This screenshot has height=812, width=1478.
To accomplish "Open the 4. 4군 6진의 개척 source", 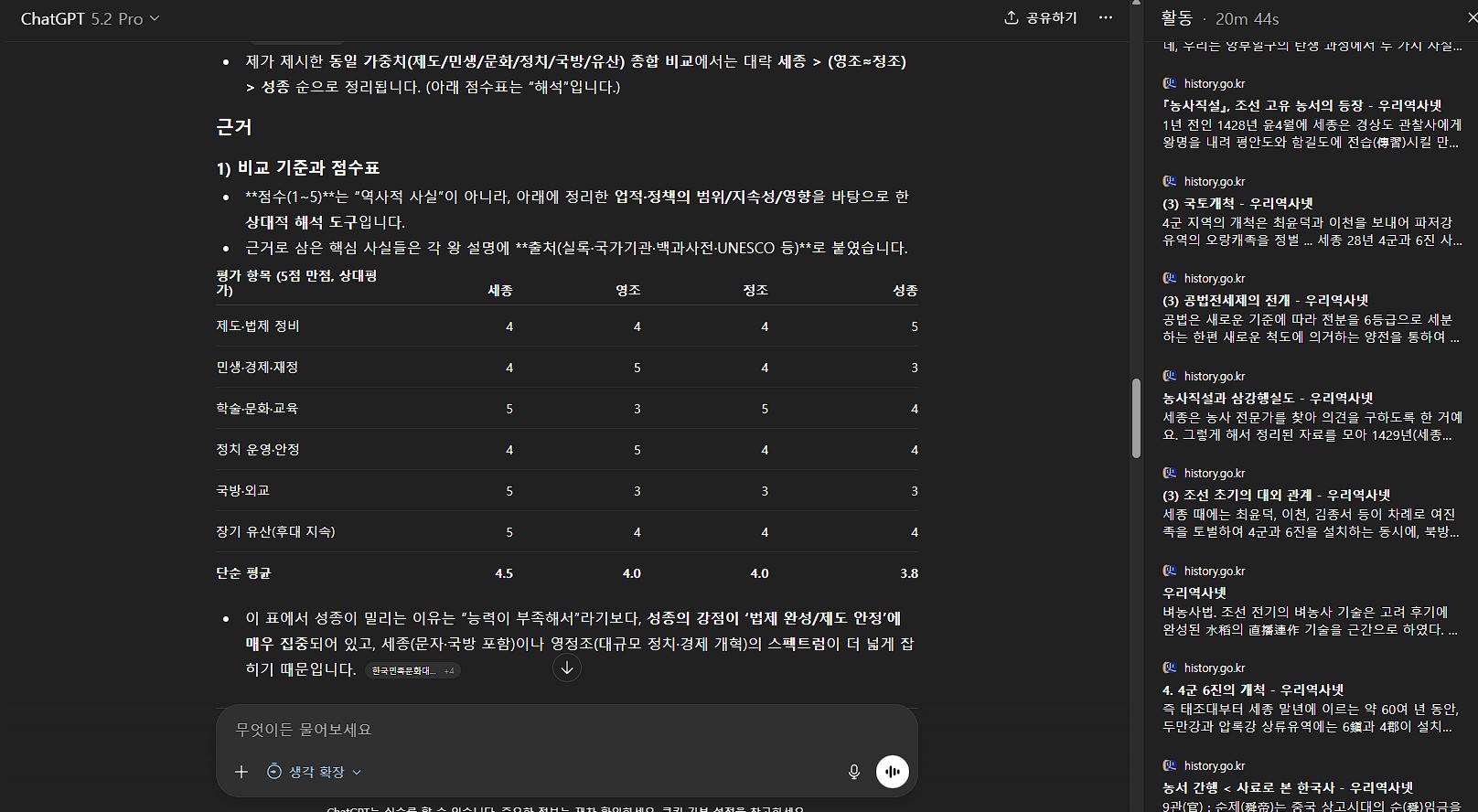I will point(1253,689).
